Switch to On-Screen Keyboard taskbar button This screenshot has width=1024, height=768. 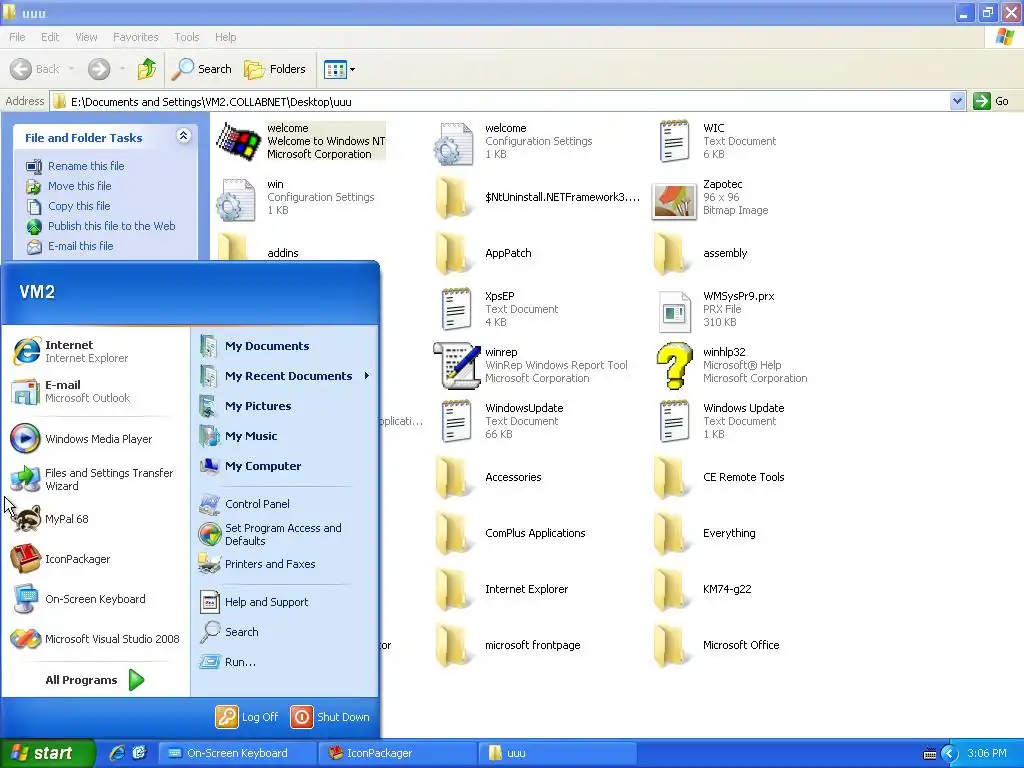[x=238, y=754]
